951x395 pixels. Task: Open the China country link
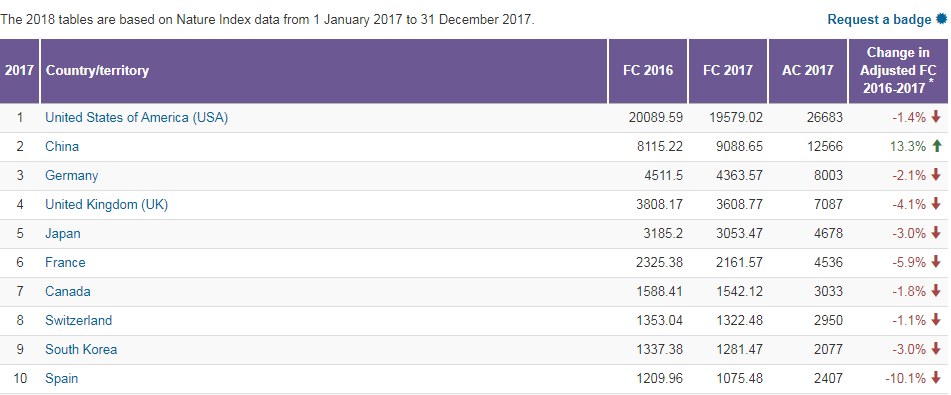tap(62, 146)
